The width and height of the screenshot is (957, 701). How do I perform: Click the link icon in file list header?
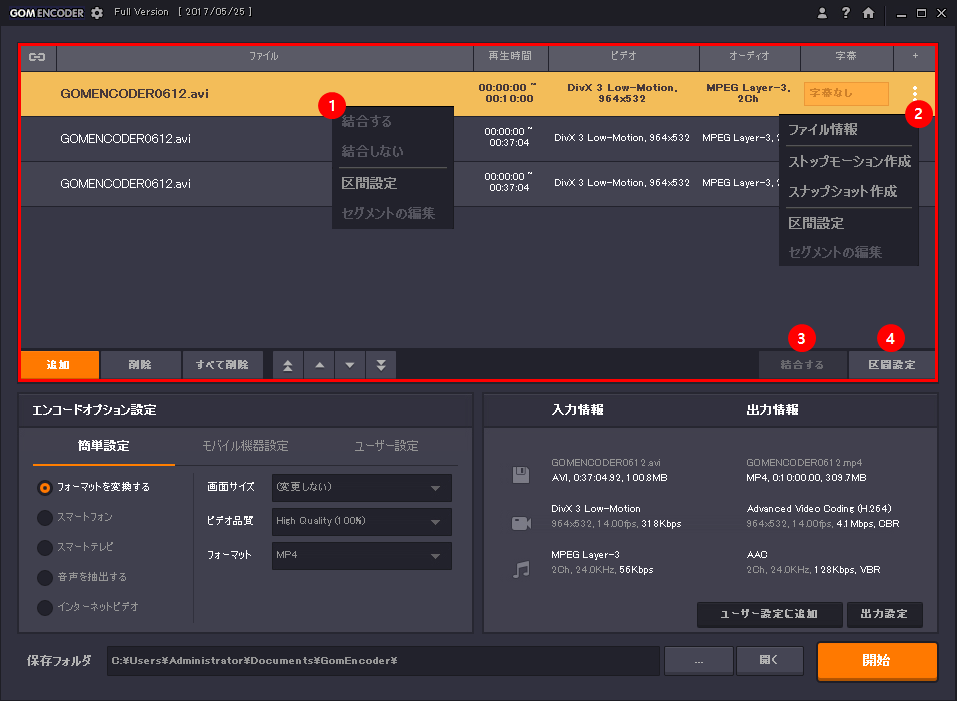coord(37,57)
